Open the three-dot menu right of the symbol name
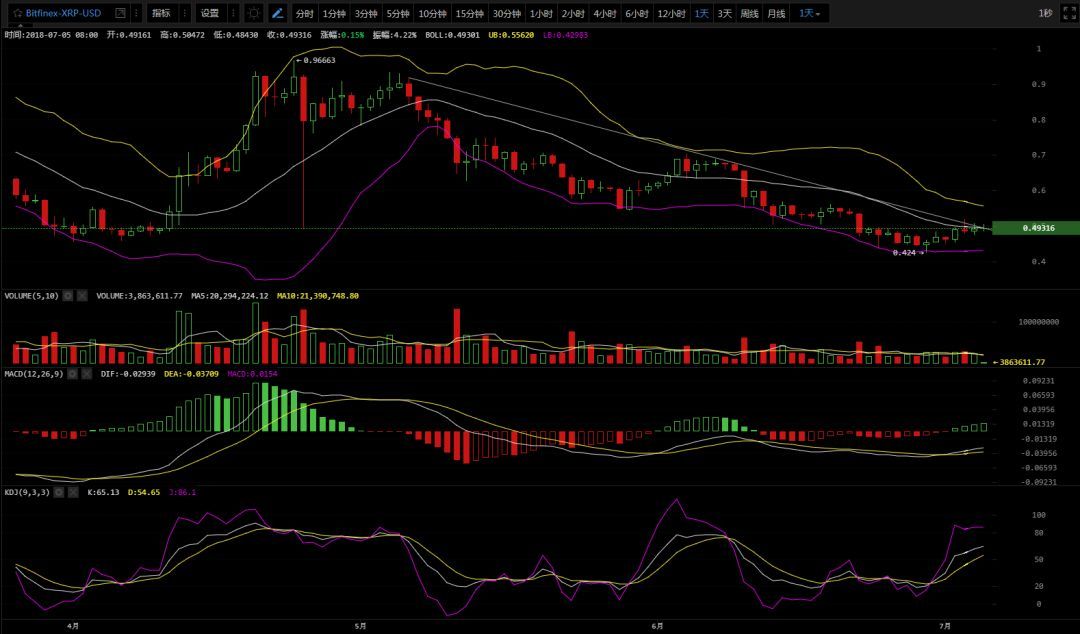The image size is (1080, 634). tap(136, 13)
